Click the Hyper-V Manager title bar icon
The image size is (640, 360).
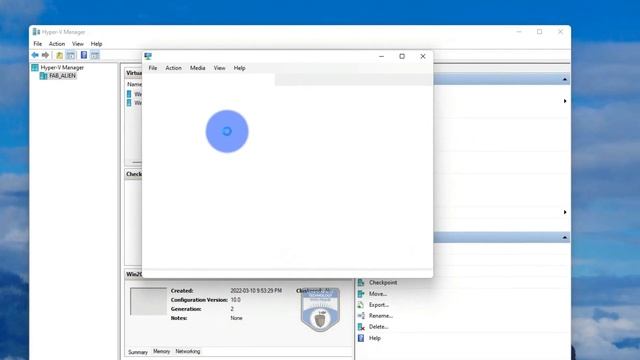(36, 32)
